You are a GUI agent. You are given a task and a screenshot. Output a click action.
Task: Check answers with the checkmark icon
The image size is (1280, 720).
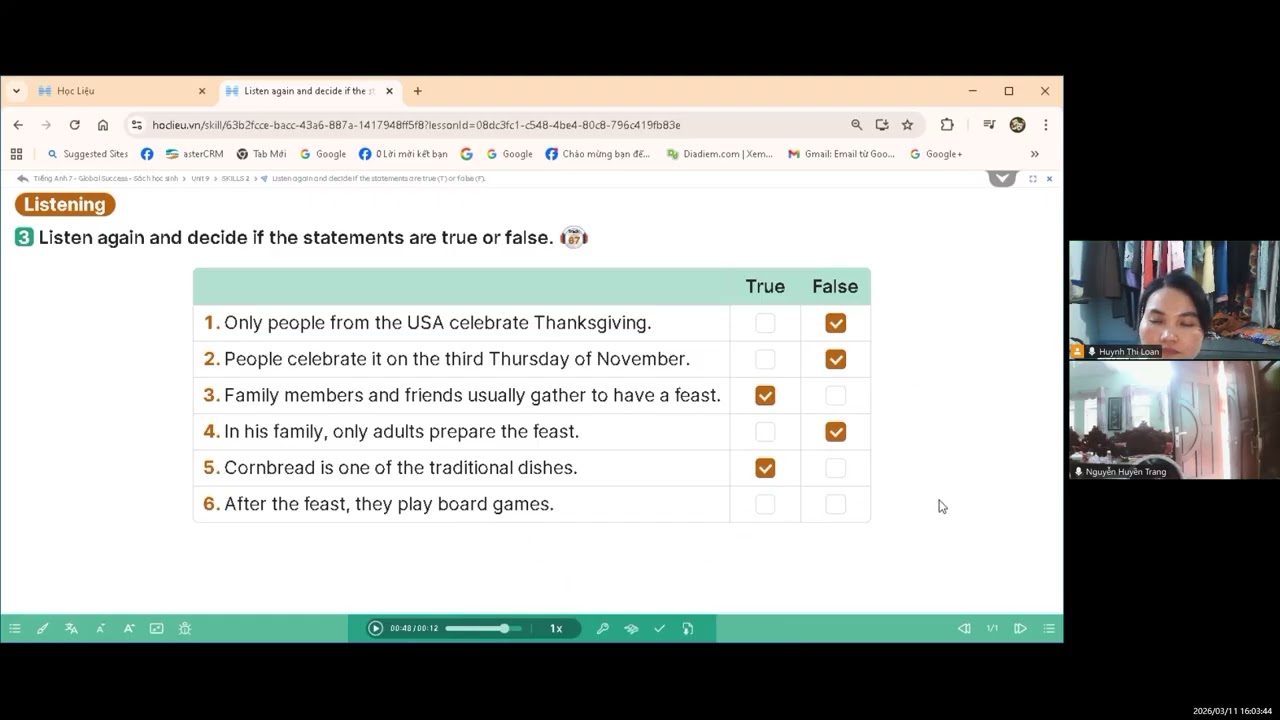point(659,629)
